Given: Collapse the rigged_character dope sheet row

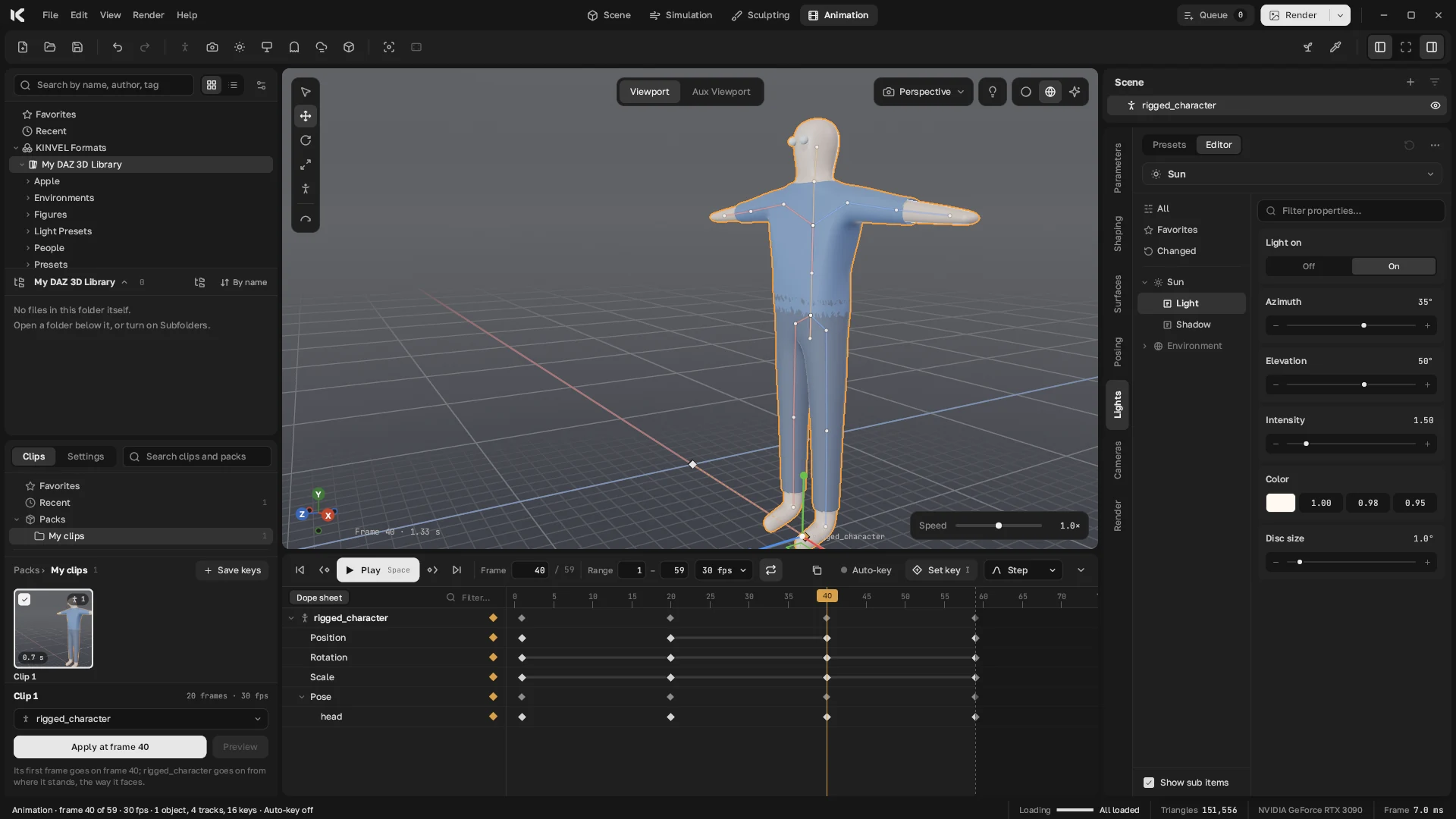Looking at the screenshot, I should [x=291, y=618].
